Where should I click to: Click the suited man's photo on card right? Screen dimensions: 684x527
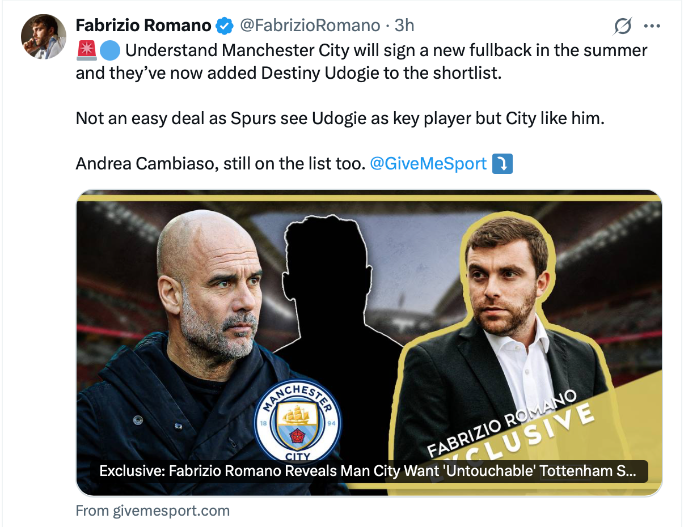pyautogui.click(x=500, y=320)
